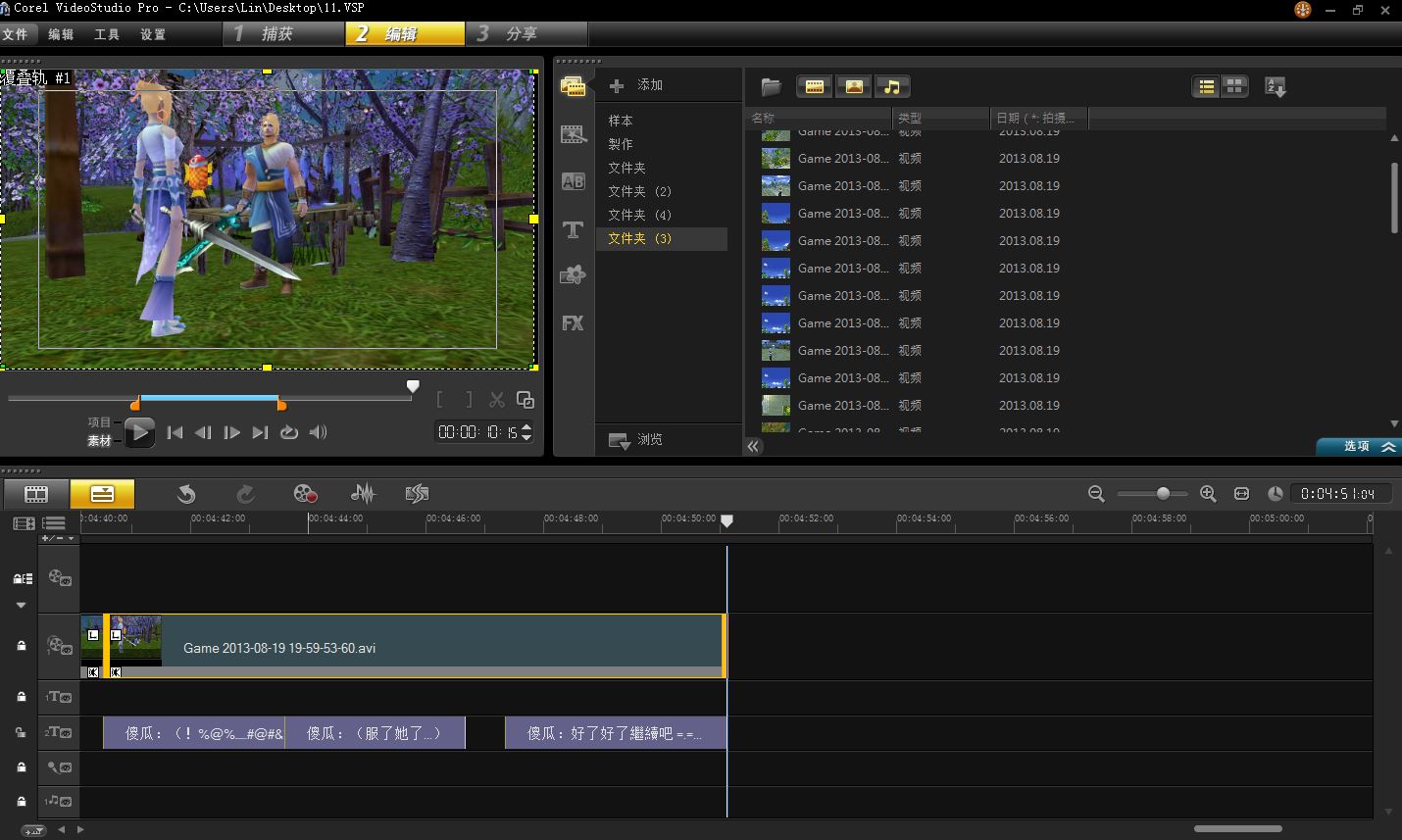The width and height of the screenshot is (1402, 840).
Task: Adjust the timeline zoom slider handle
Action: tap(1163, 494)
